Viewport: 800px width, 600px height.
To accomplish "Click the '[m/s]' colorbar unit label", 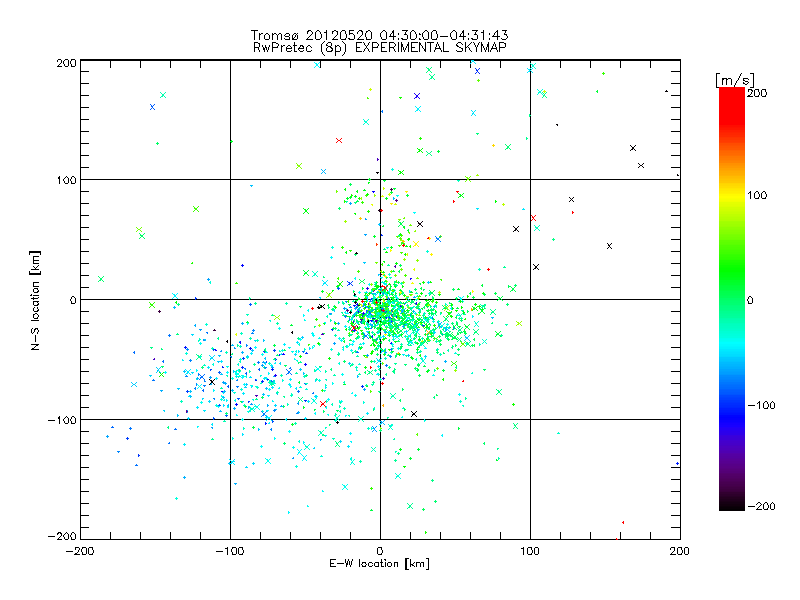I will click(x=735, y=80).
